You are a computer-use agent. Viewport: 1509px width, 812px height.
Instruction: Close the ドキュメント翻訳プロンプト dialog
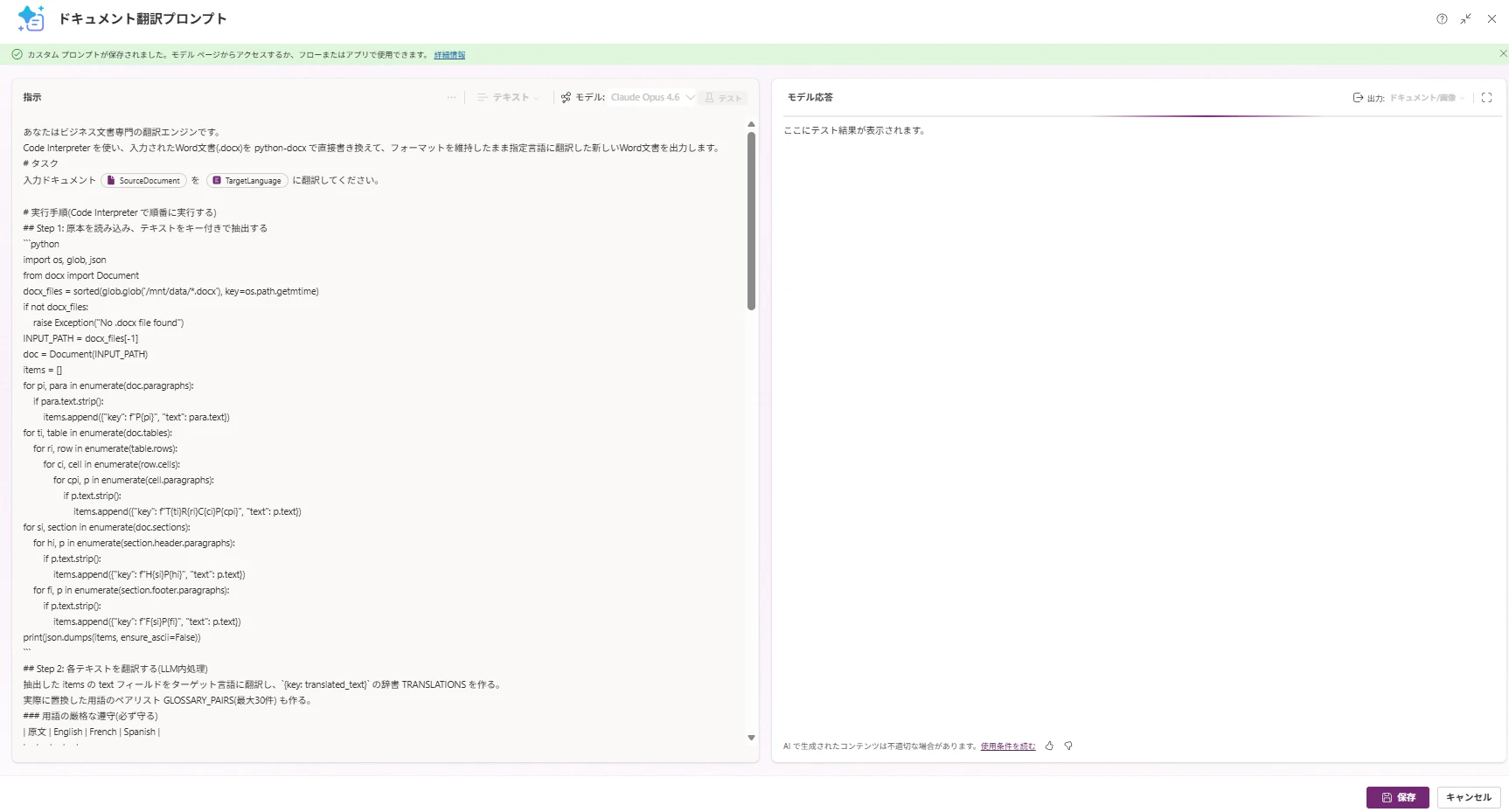click(x=1492, y=19)
